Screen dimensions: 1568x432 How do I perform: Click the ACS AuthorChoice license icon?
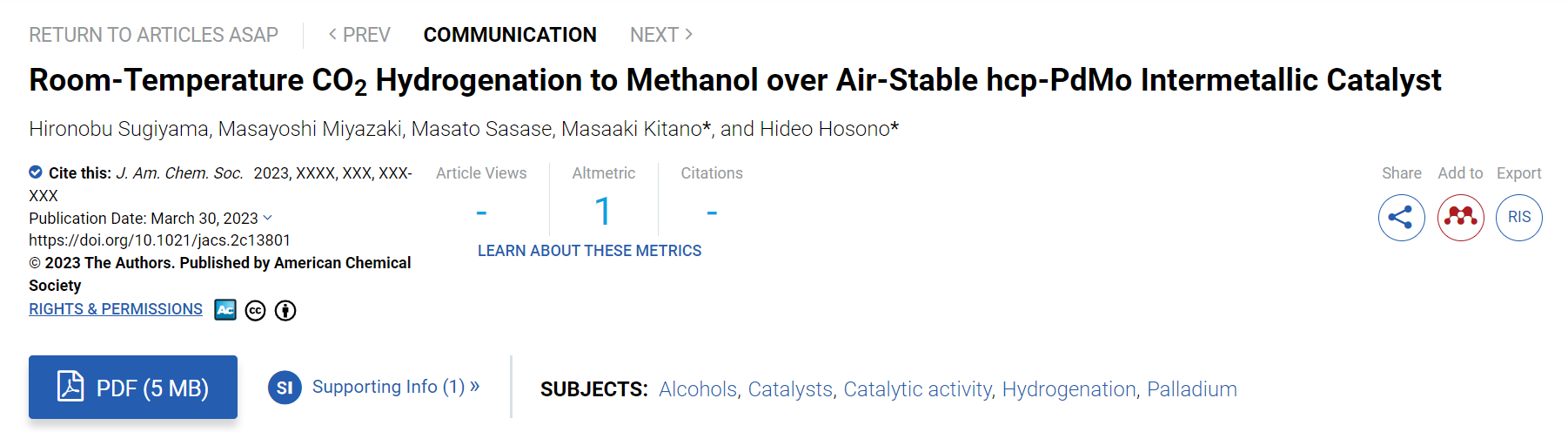click(x=225, y=310)
